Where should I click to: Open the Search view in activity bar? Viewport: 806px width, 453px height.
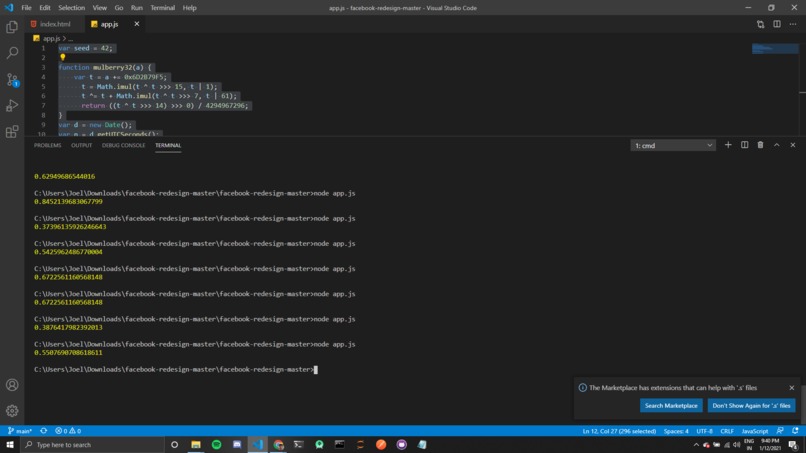(12, 53)
